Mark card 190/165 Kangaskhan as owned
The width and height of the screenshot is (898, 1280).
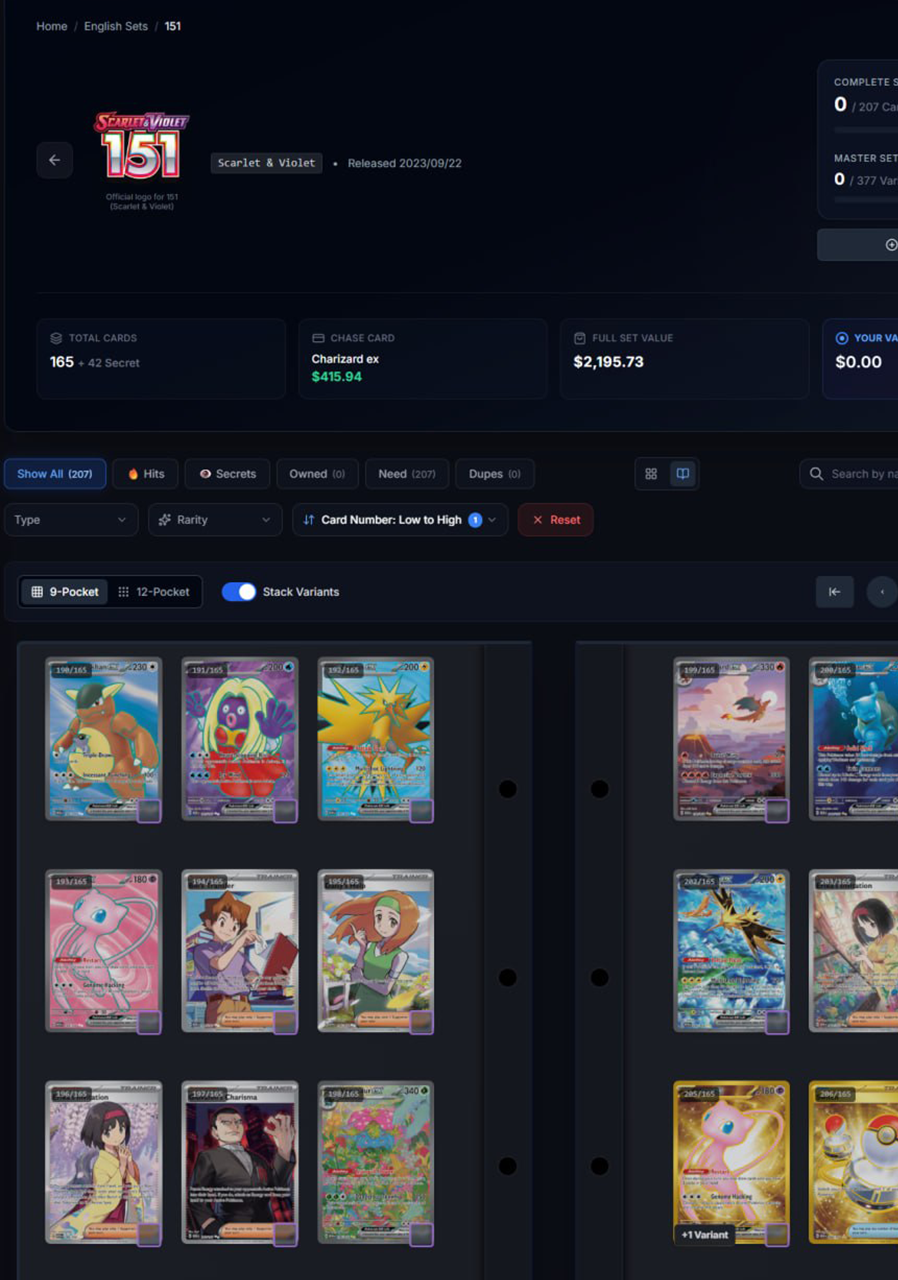tap(149, 810)
